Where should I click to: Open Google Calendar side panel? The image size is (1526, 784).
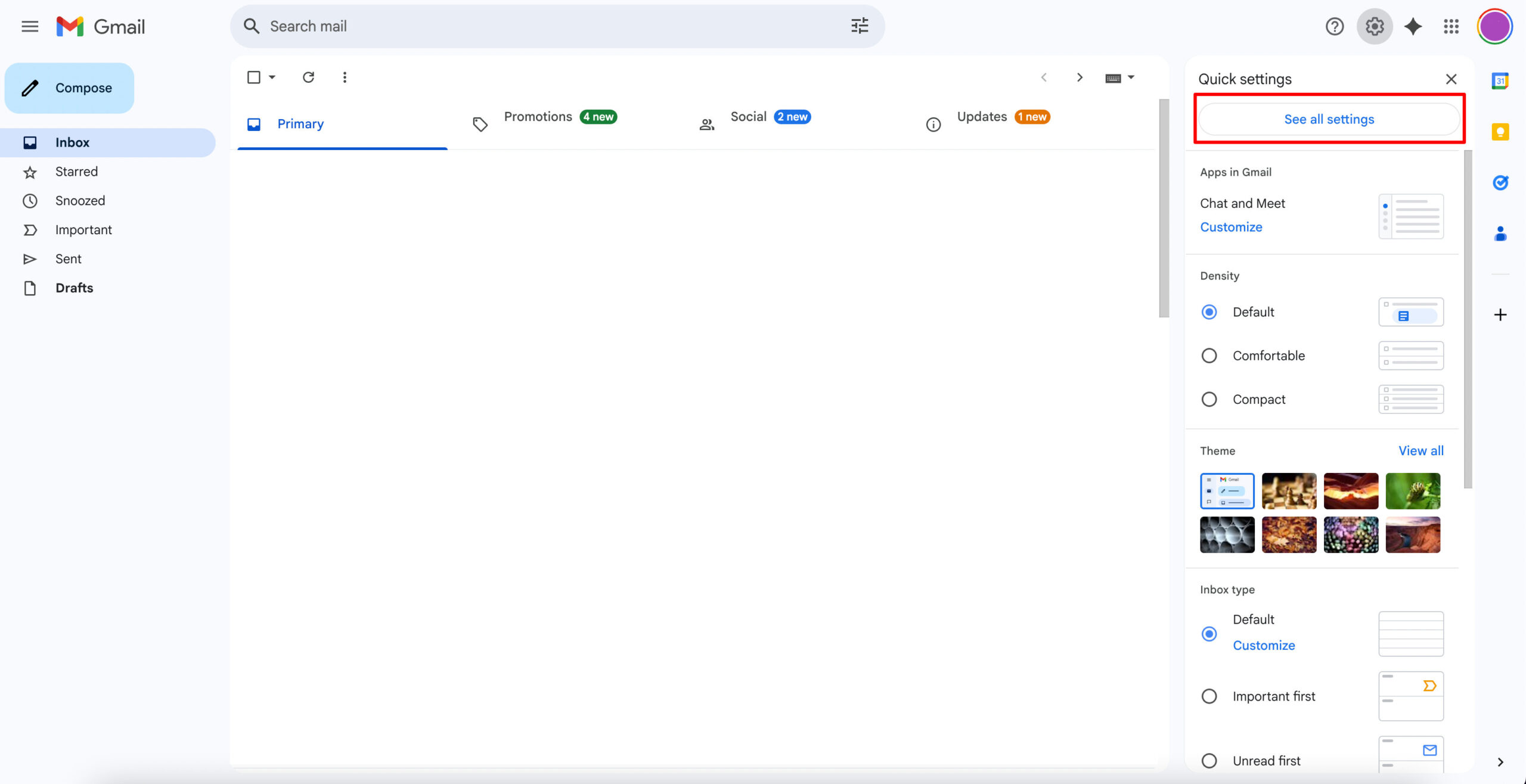[x=1500, y=80]
